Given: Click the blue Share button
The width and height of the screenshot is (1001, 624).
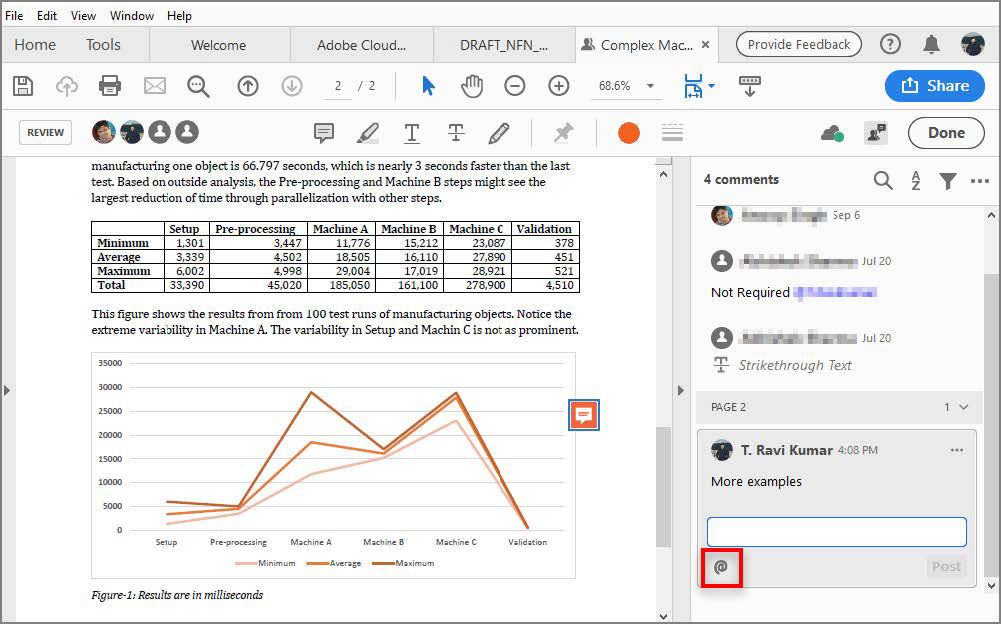Looking at the screenshot, I should pyautogui.click(x=935, y=86).
